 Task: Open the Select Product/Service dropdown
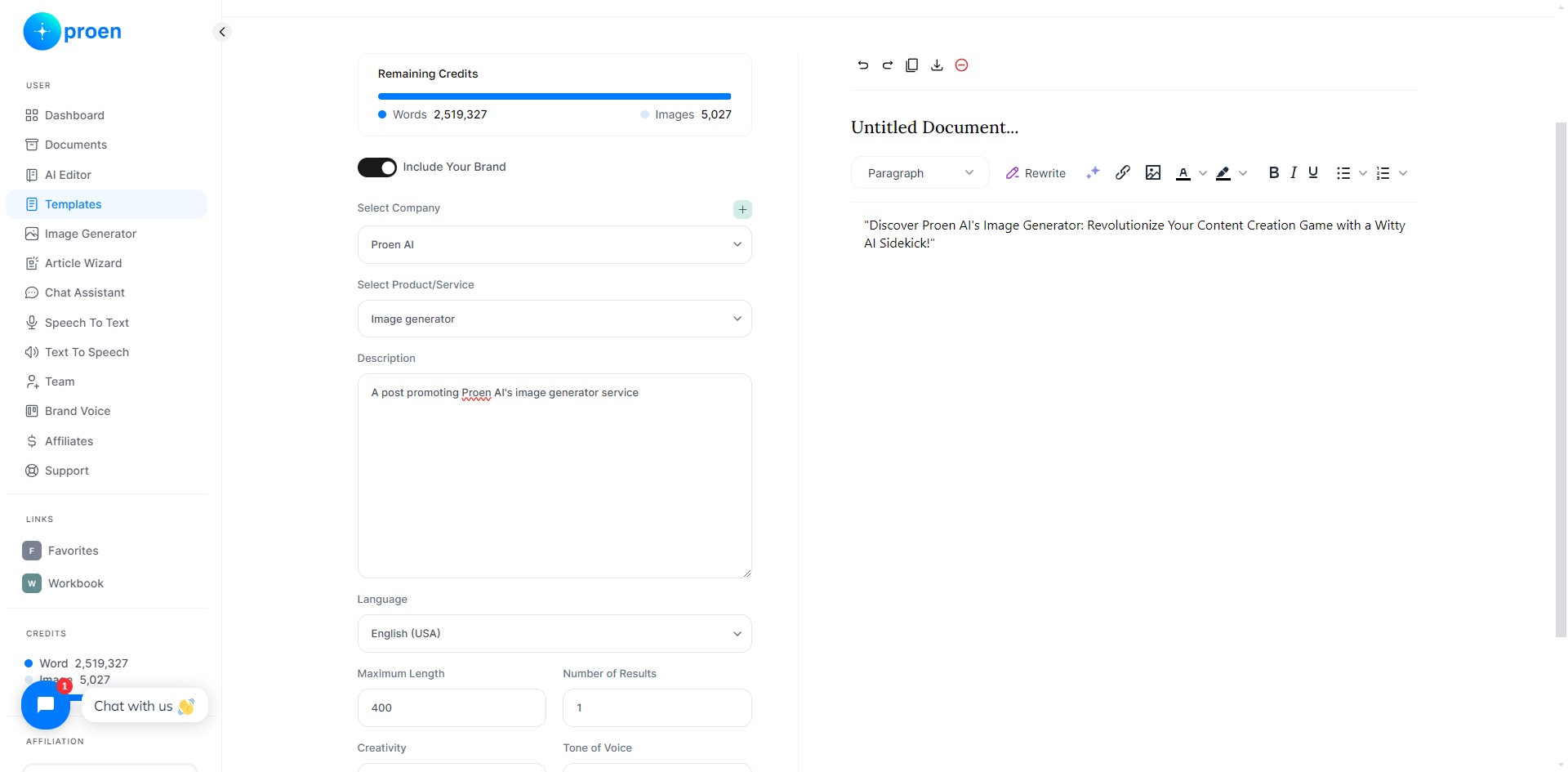click(555, 319)
